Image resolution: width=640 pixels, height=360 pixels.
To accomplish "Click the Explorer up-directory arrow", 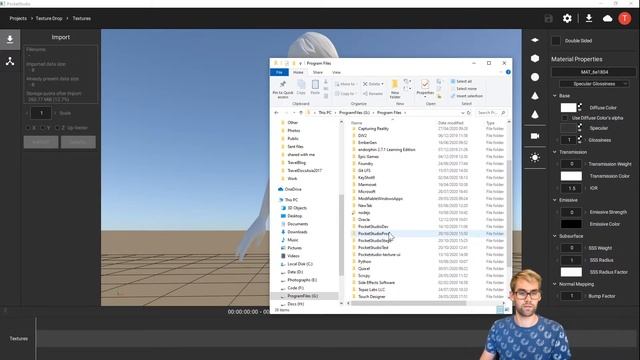I will click(x=301, y=113).
